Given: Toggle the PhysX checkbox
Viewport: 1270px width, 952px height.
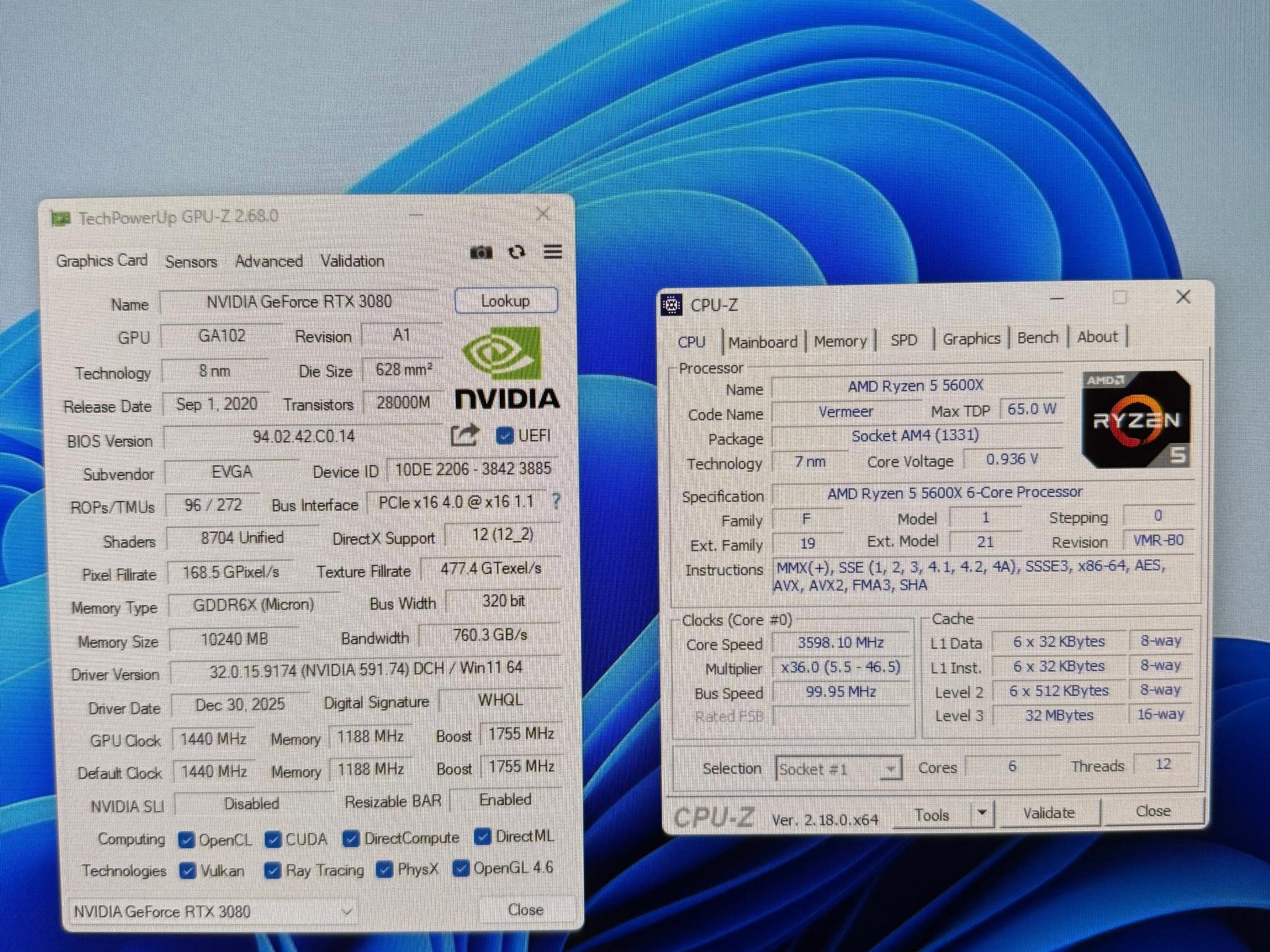Looking at the screenshot, I should point(384,870).
